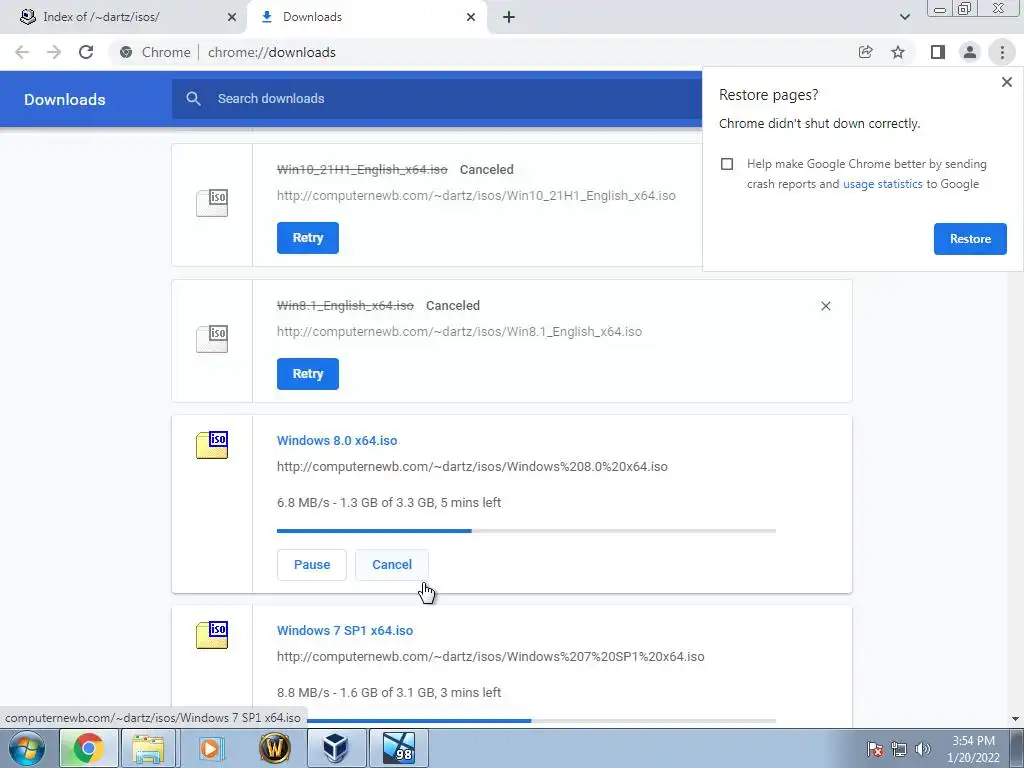Viewport: 1024px width, 768px height.
Task: Click the Win8.1_English source URL
Action: pos(459,331)
